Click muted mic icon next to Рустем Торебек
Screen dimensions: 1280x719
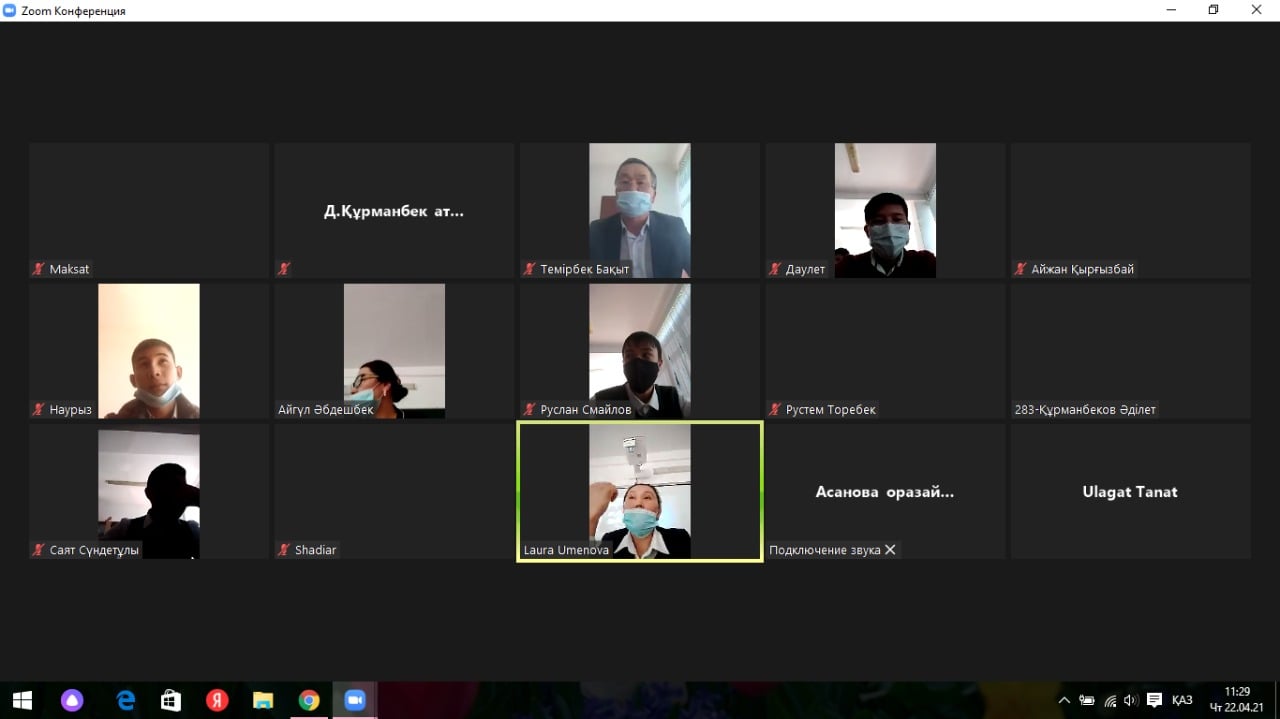click(x=775, y=409)
